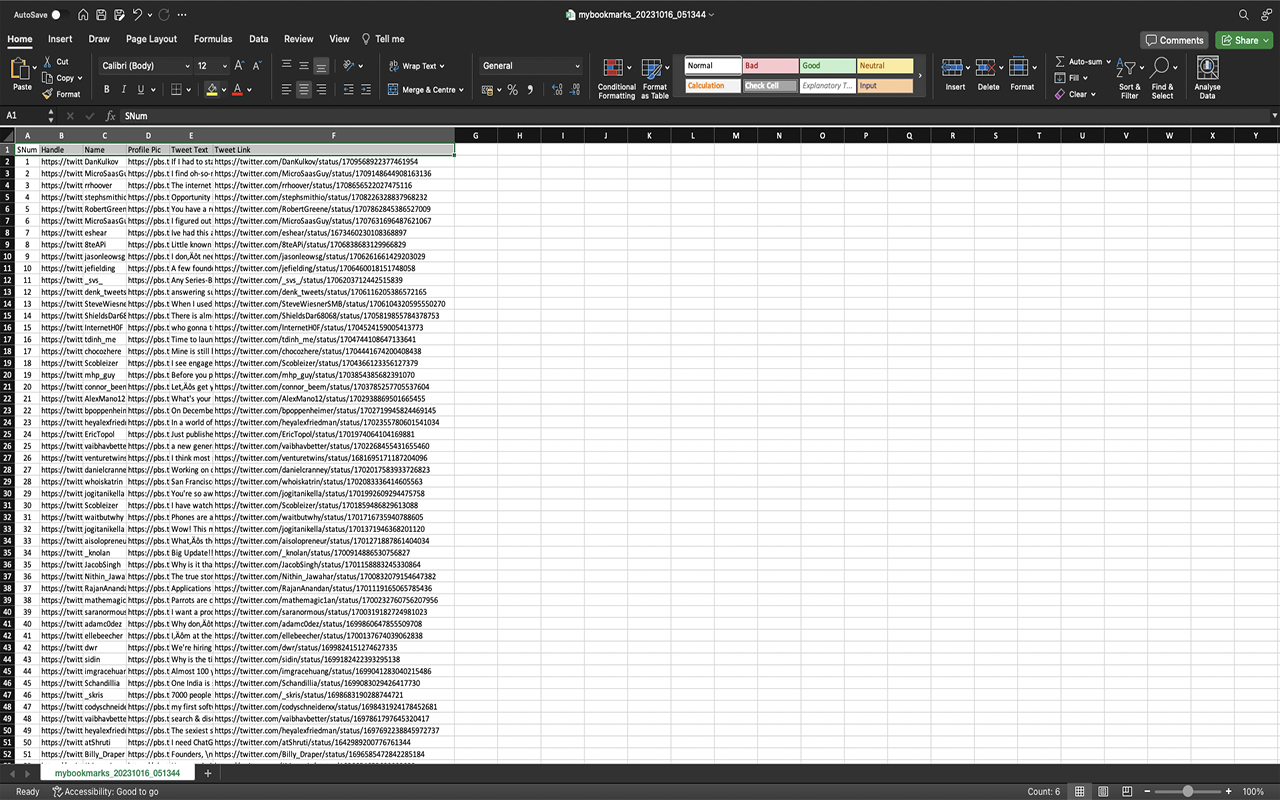The width and height of the screenshot is (1280, 800).
Task: Click the Insert Function fx icon
Action: [x=111, y=116]
